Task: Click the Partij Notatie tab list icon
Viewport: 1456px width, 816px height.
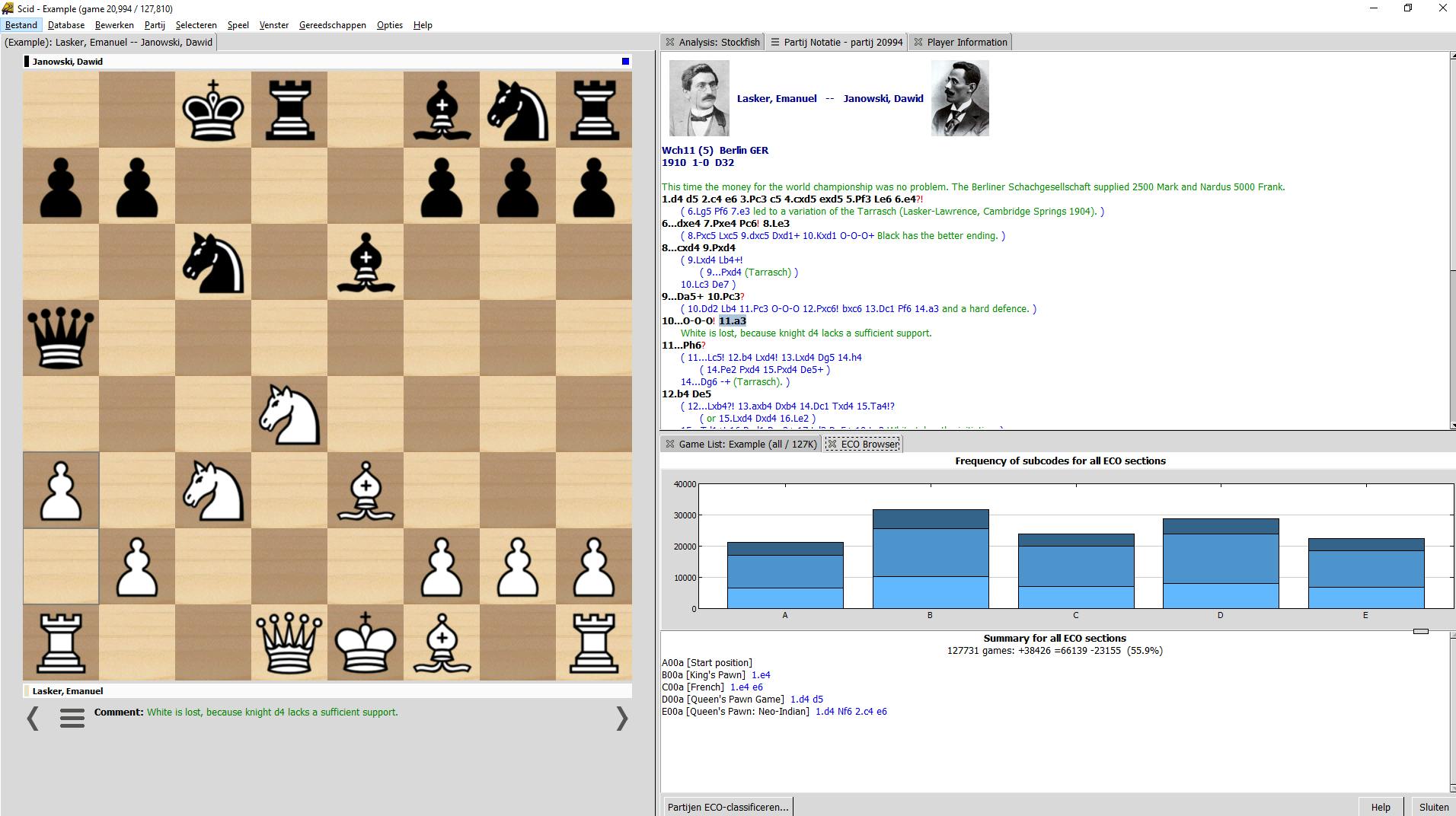Action: pyautogui.click(x=775, y=42)
